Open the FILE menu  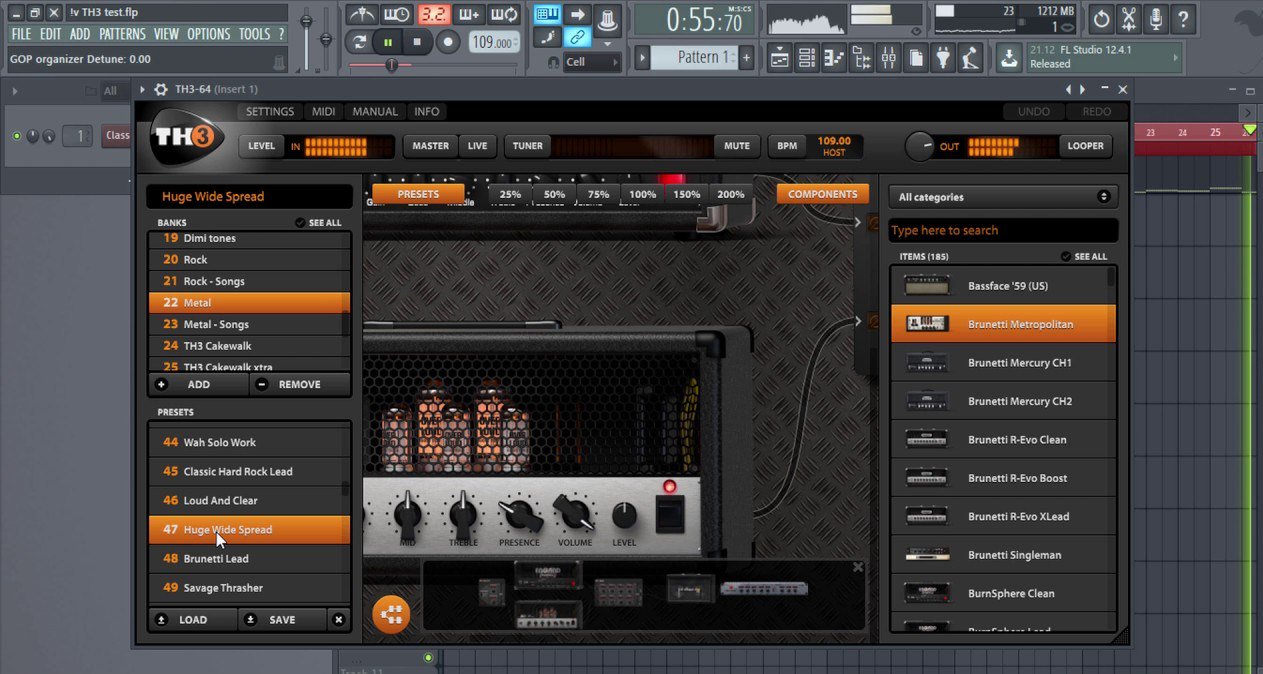21,34
